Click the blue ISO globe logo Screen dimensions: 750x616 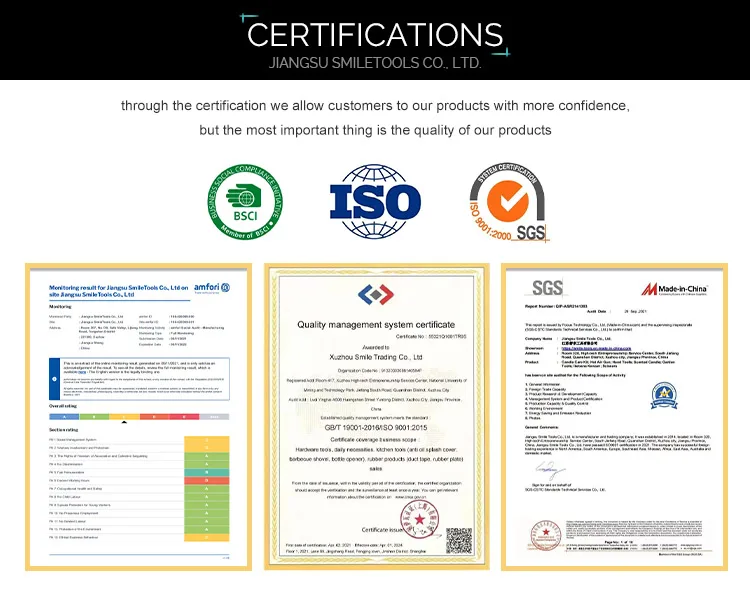coord(375,201)
